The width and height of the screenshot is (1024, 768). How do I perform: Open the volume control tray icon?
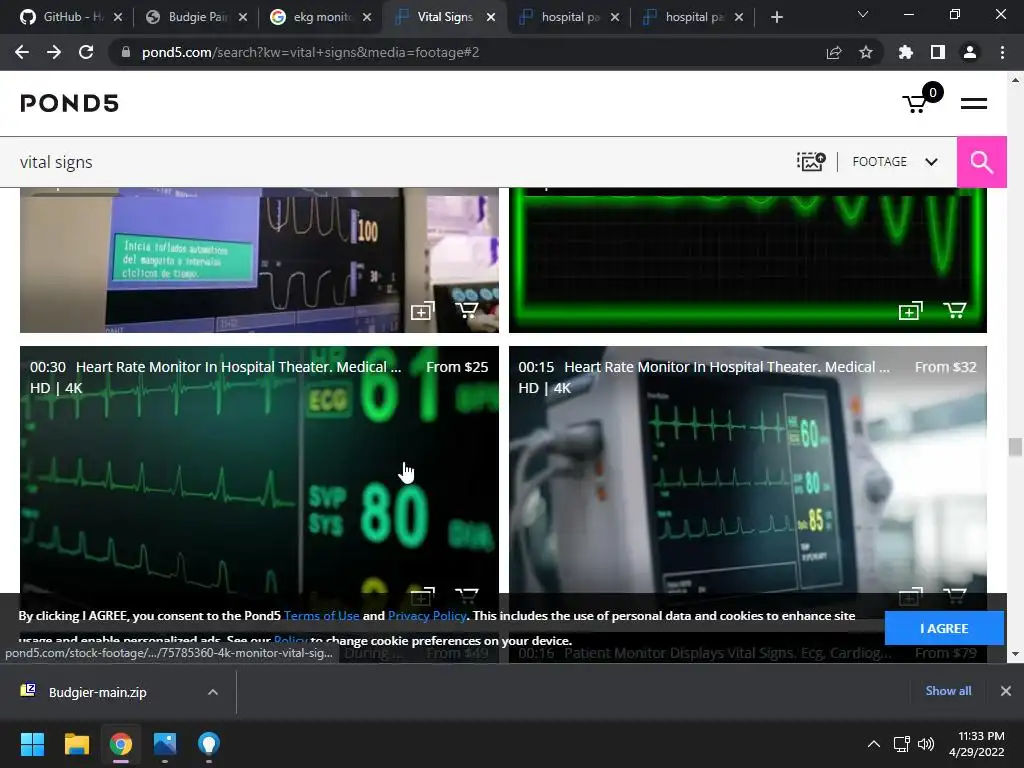(x=926, y=744)
